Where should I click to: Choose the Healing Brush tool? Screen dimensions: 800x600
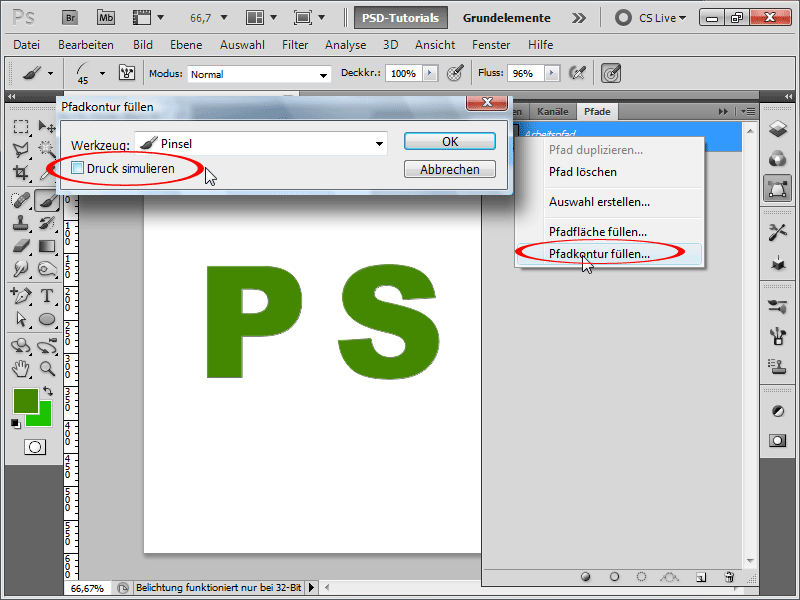point(21,200)
